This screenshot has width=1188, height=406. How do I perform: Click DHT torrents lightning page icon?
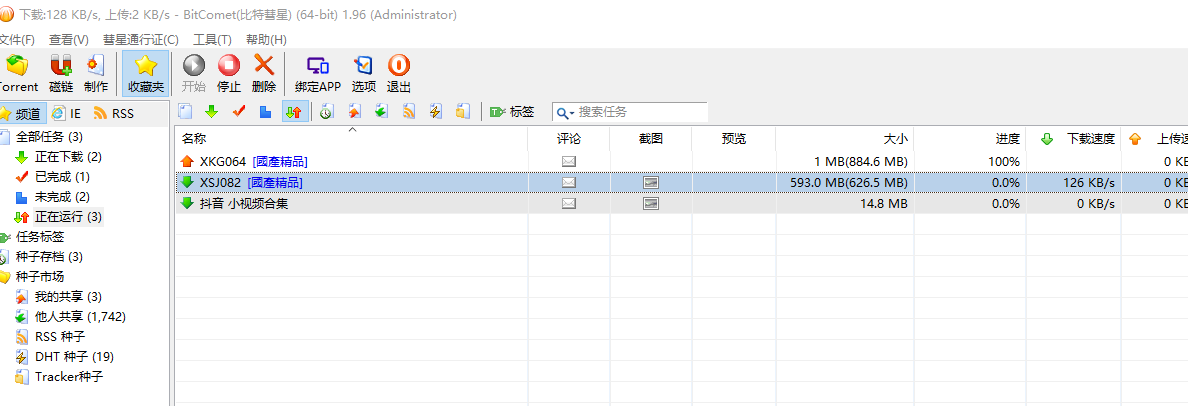coord(436,112)
